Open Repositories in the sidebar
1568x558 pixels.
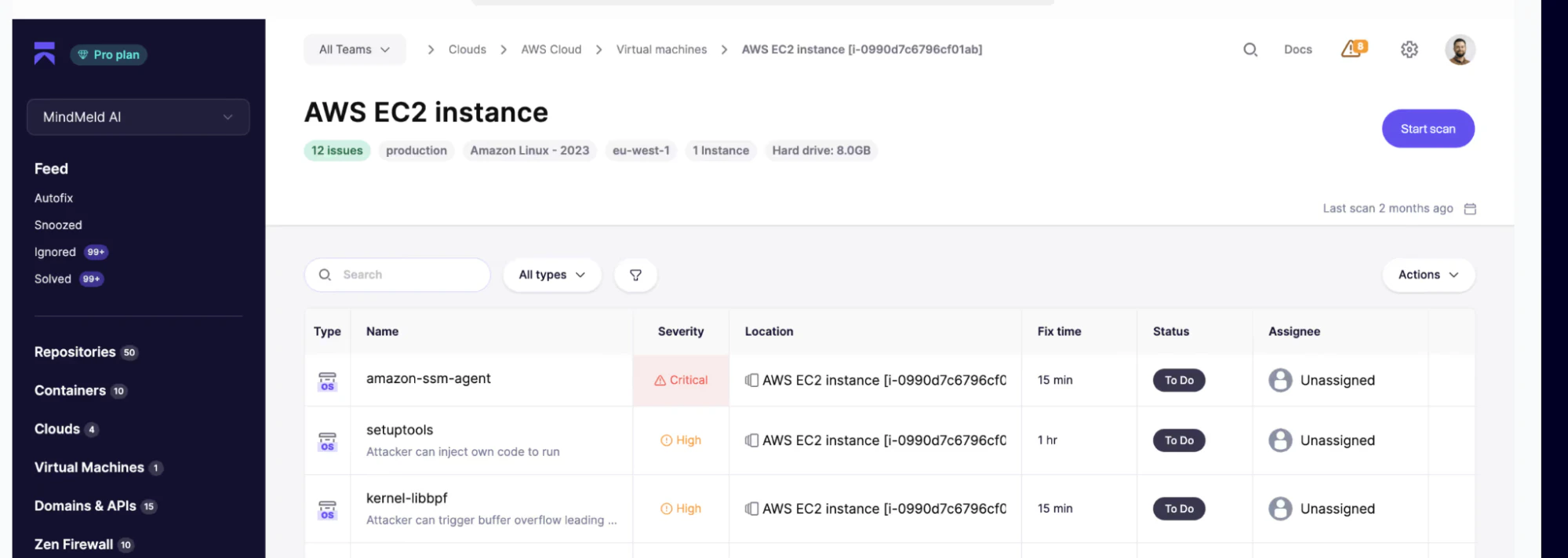pyautogui.click(x=75, y=352)
